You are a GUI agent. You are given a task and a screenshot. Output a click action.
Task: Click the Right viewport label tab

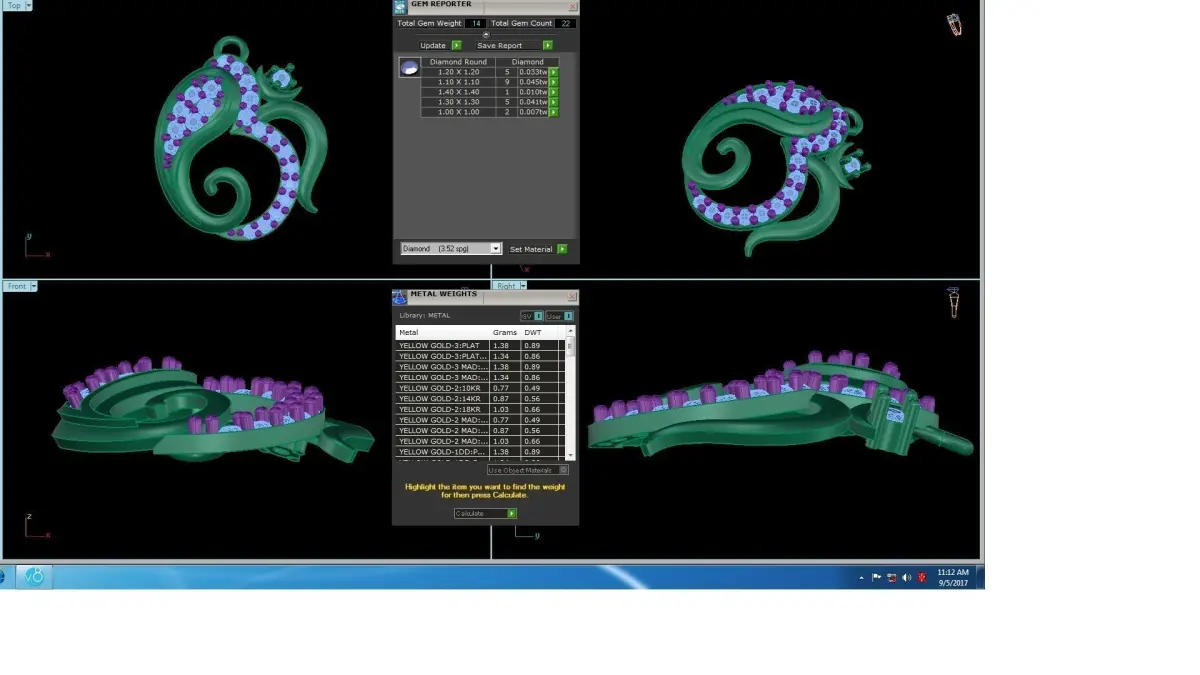point(507,286)
